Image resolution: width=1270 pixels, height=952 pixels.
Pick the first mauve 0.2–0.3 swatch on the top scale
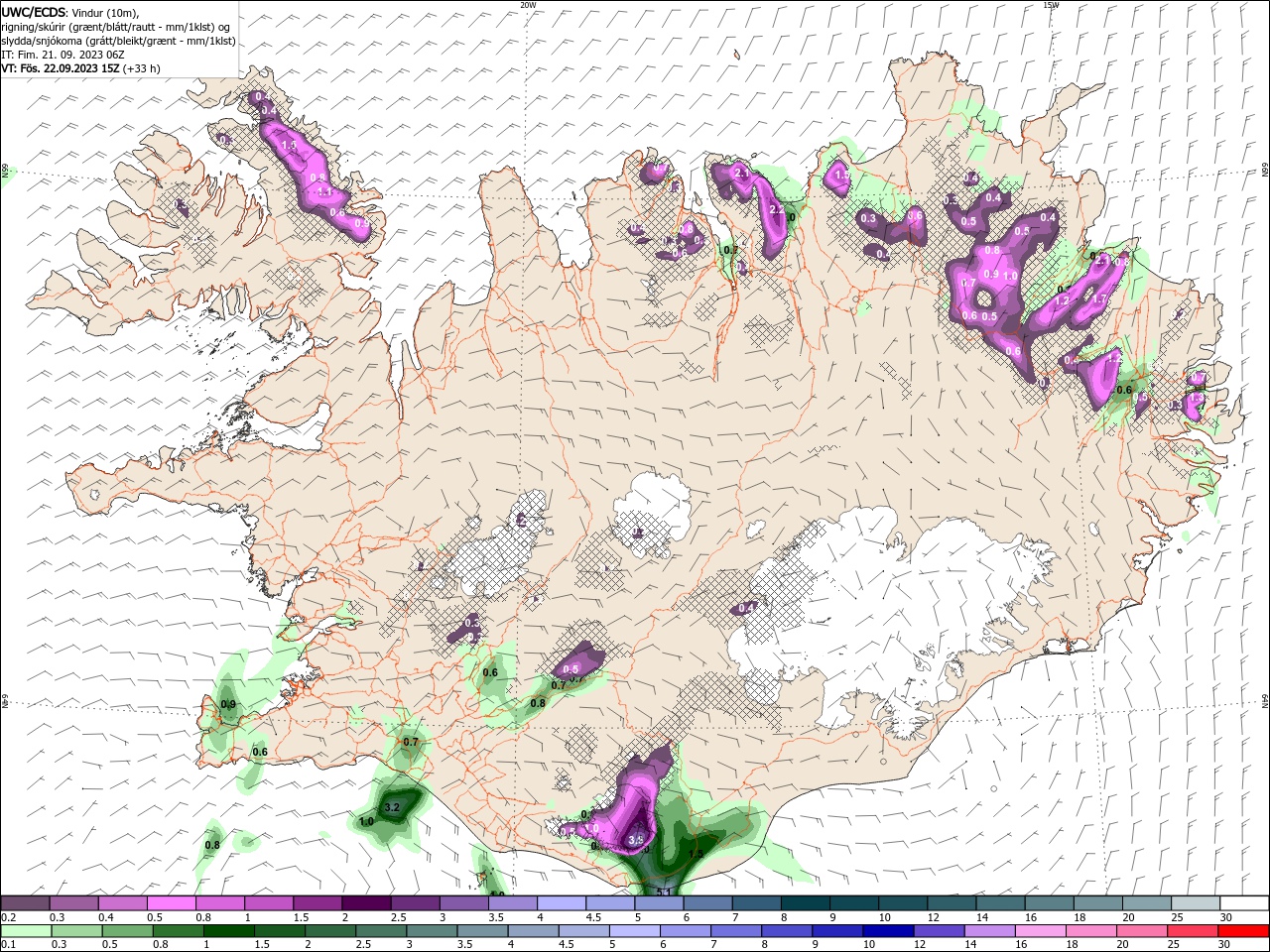[x=25, y=903]
